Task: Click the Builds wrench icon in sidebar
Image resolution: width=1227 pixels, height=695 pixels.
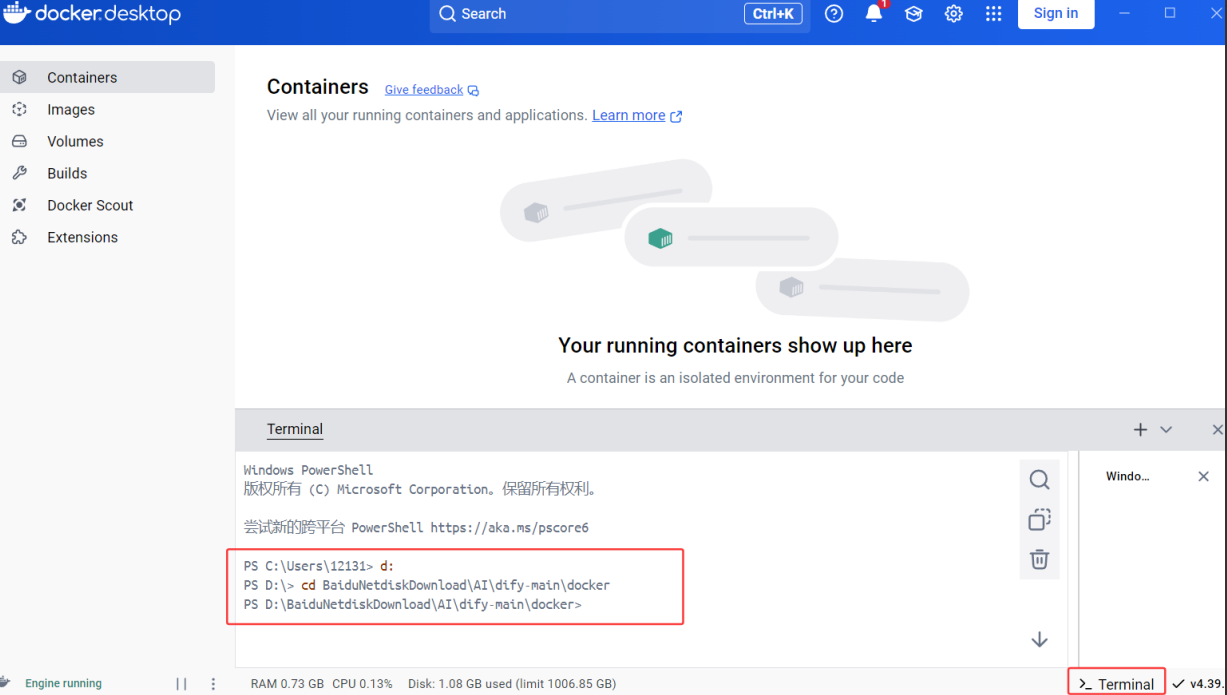Action: pos(19,173)
